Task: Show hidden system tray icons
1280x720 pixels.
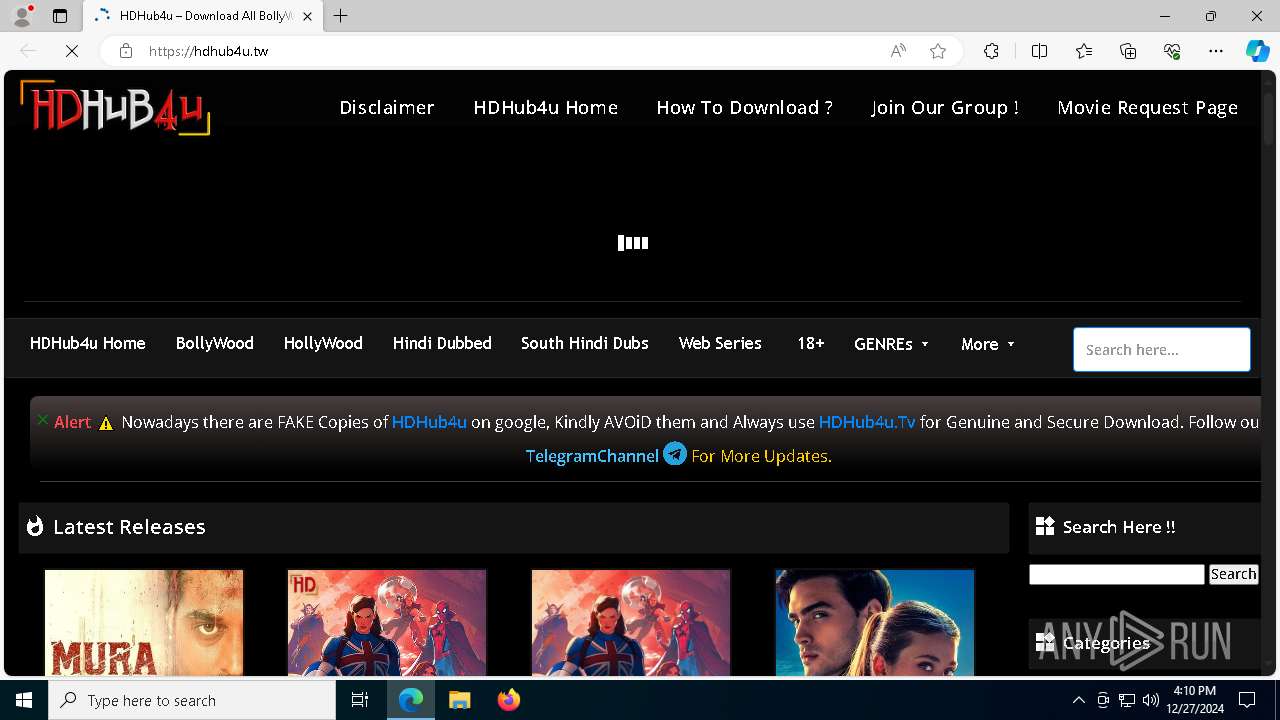Action: click(1078, 700)
